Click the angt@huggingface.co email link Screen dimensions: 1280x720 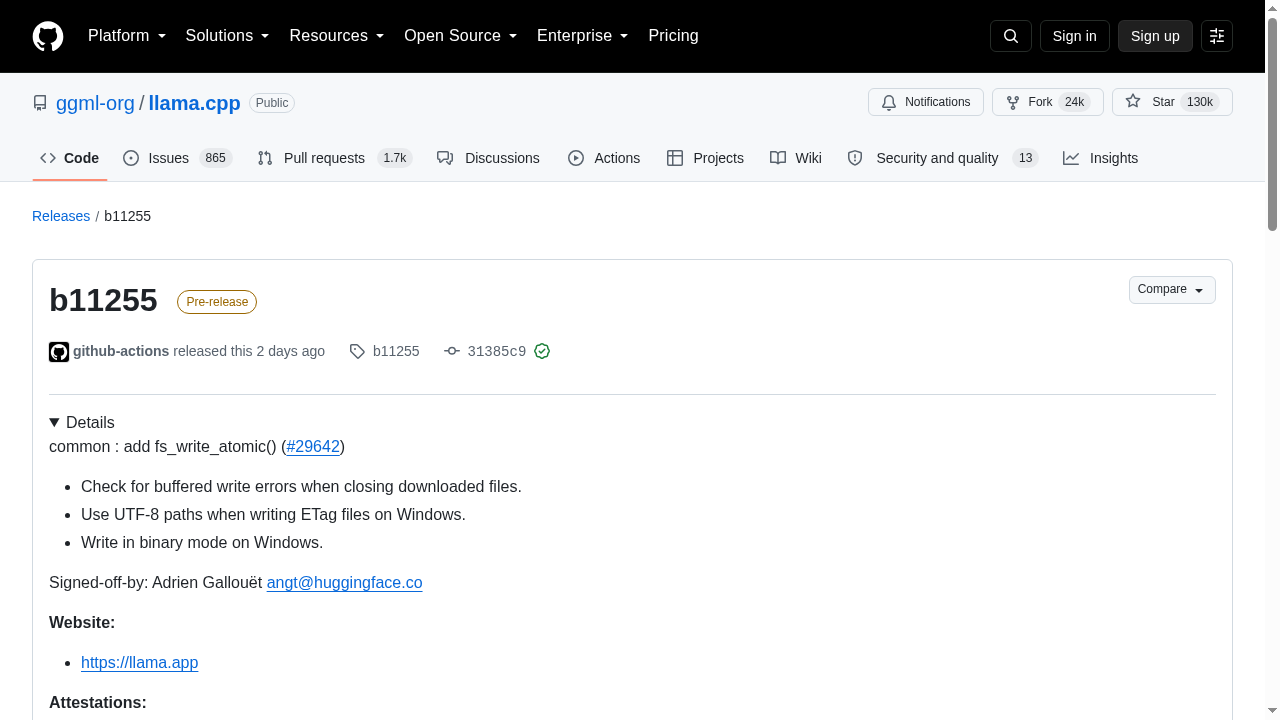pos(344,583)
